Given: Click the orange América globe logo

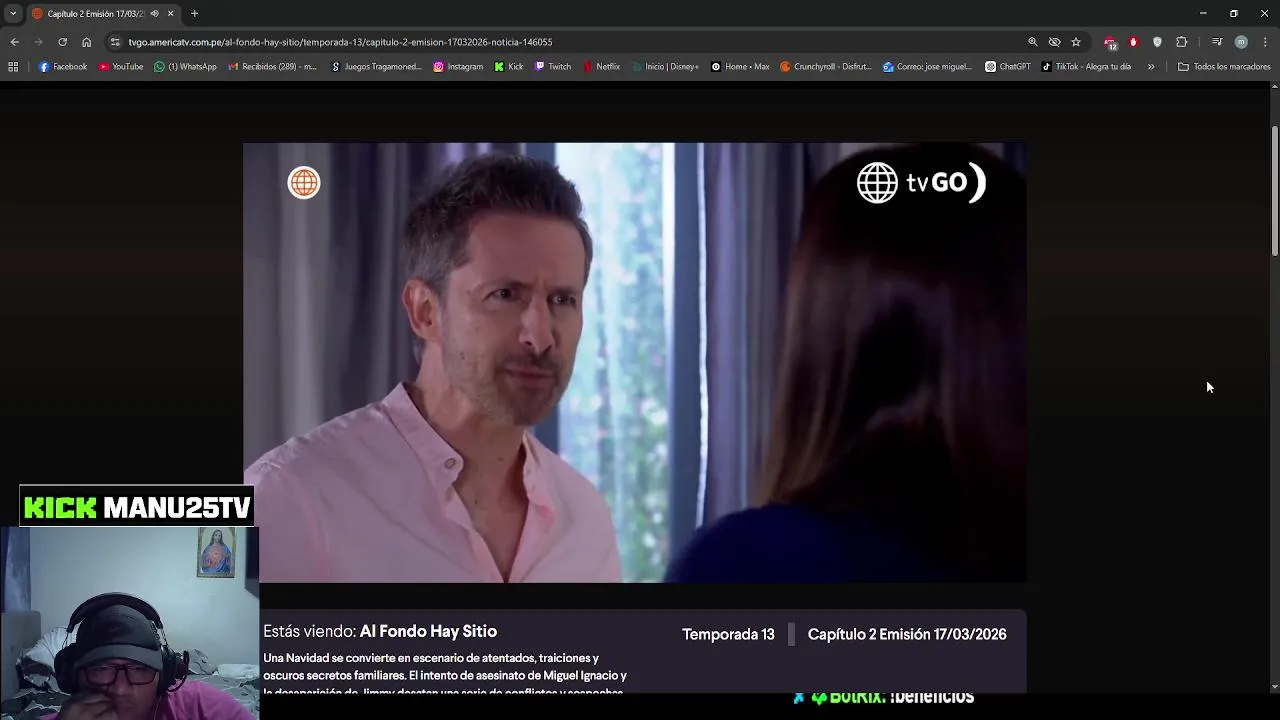Looking at the screenshot, I should pyautogui.click(x=304, y=183).
